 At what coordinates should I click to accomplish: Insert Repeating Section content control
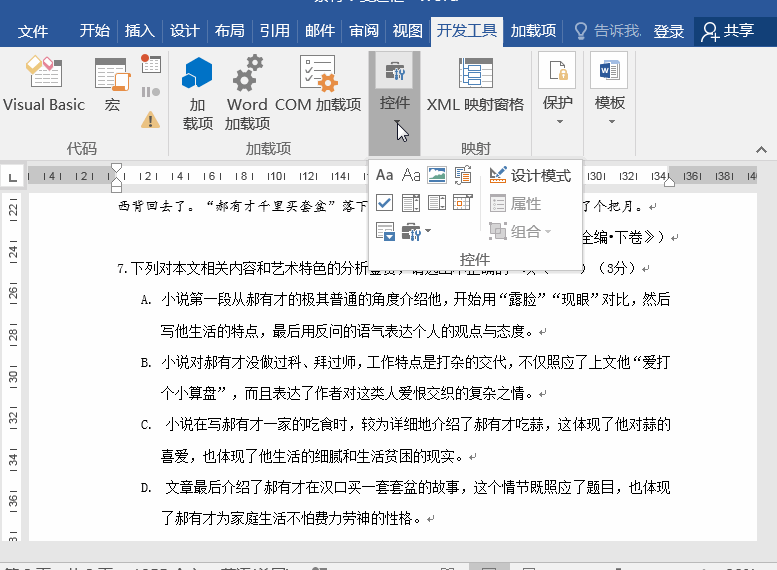click(385, 231)
